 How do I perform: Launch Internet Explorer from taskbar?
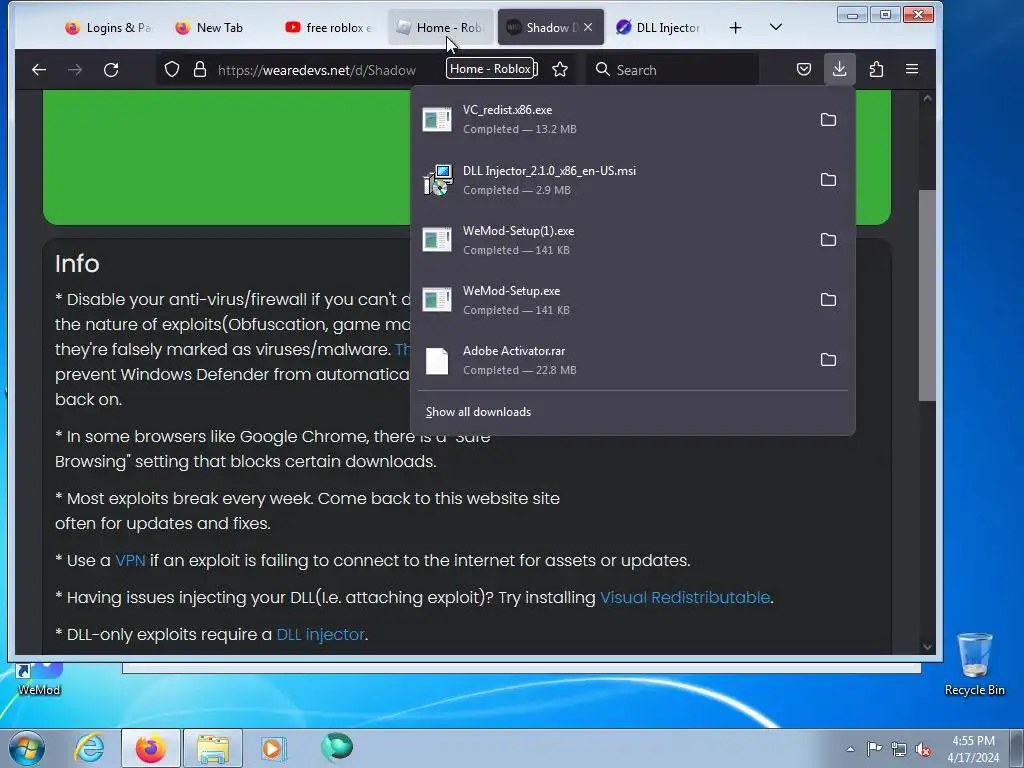point(89,748)
